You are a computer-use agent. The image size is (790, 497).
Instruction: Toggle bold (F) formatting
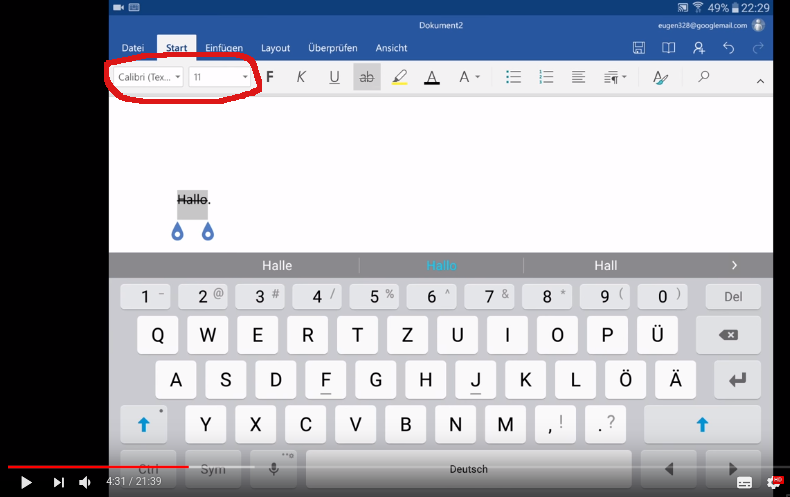(270, 77)
